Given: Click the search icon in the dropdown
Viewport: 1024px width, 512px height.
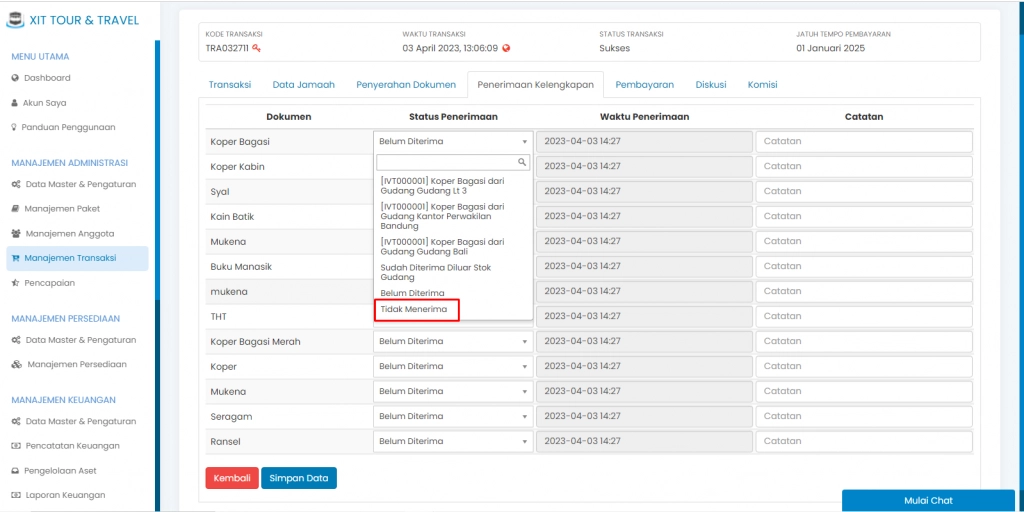Looking at the screenshot, I should click(x=522, y=162).
